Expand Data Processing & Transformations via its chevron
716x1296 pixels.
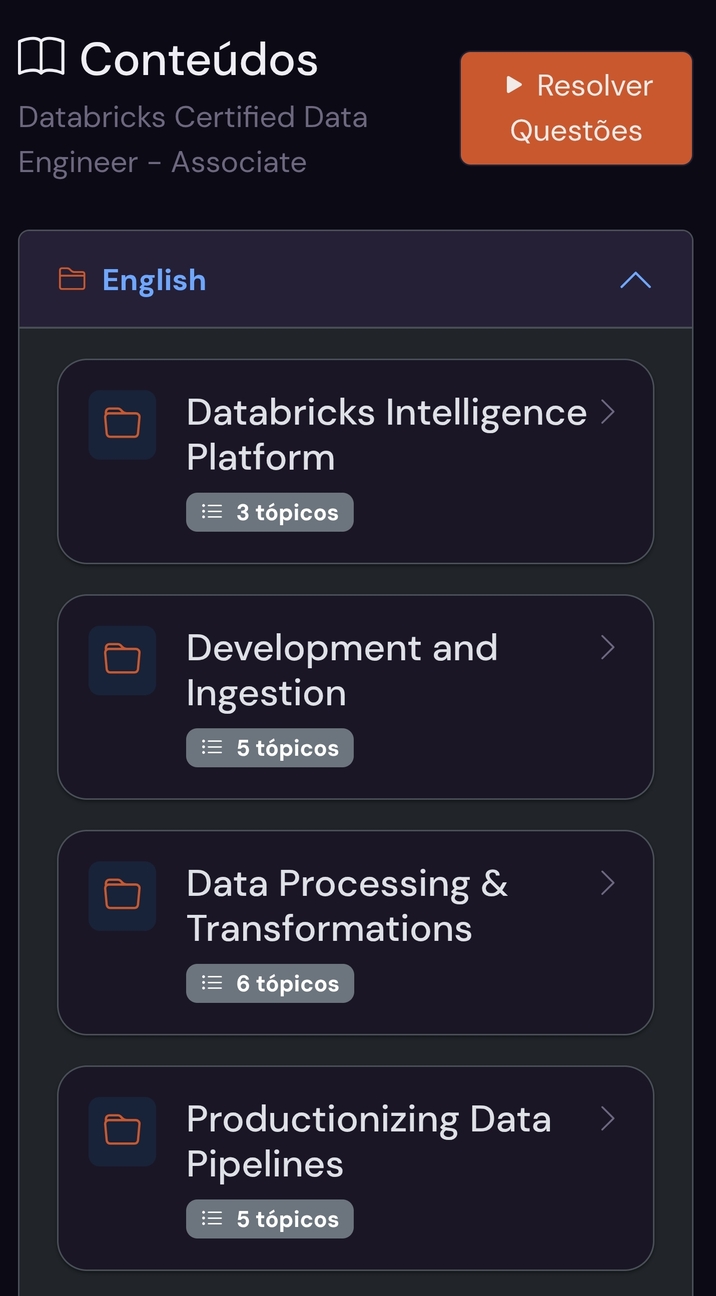[x=607, y=883]
